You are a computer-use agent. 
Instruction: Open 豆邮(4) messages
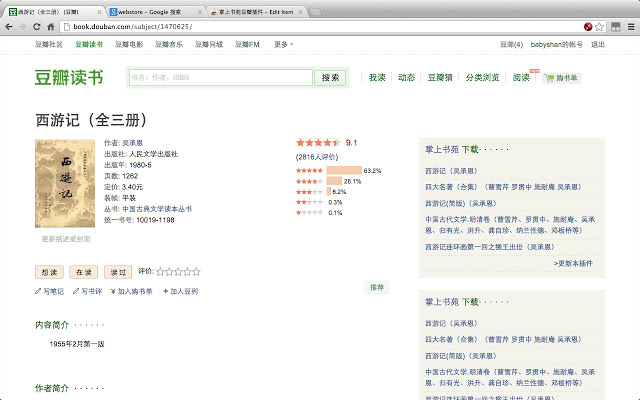coord(511,44)
